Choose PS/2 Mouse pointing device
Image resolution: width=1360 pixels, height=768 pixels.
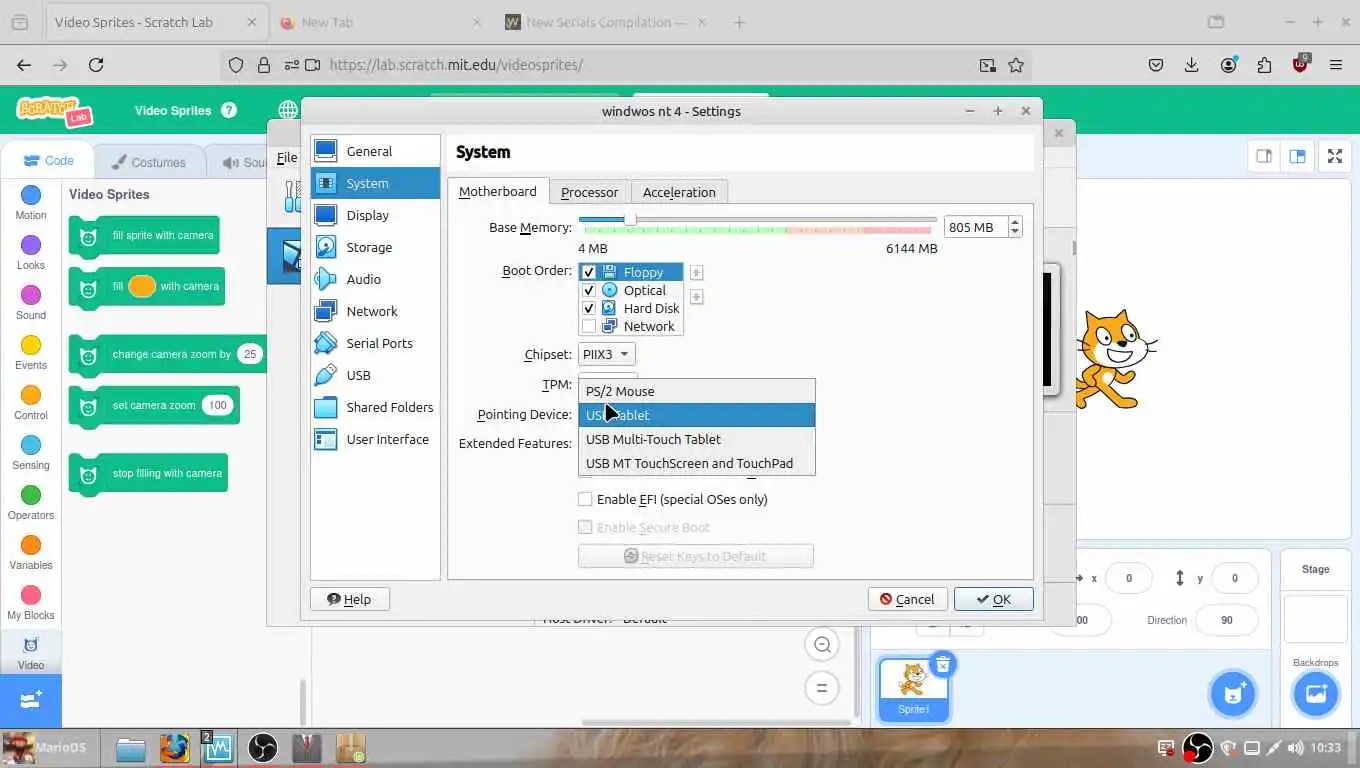[x=697, y=391]
